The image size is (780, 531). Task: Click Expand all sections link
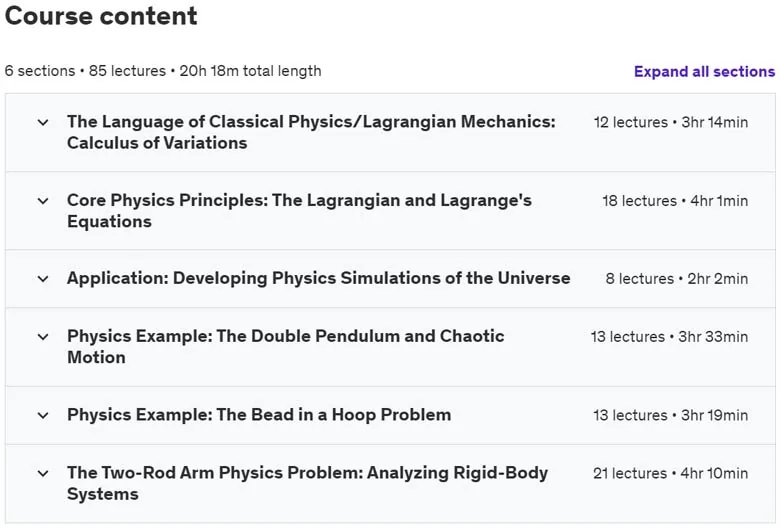coord(704,72)
